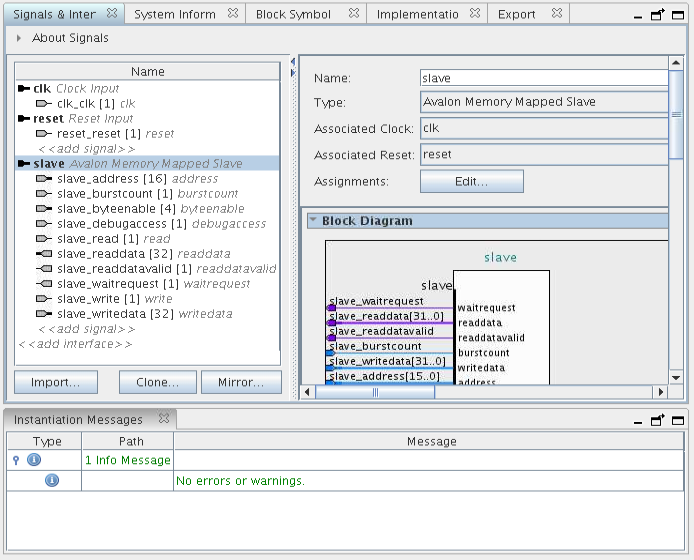Close the Instantiation Messages tab
This screenshot has width=694, height=560.
pyautogui.click(x=164, y=419)
